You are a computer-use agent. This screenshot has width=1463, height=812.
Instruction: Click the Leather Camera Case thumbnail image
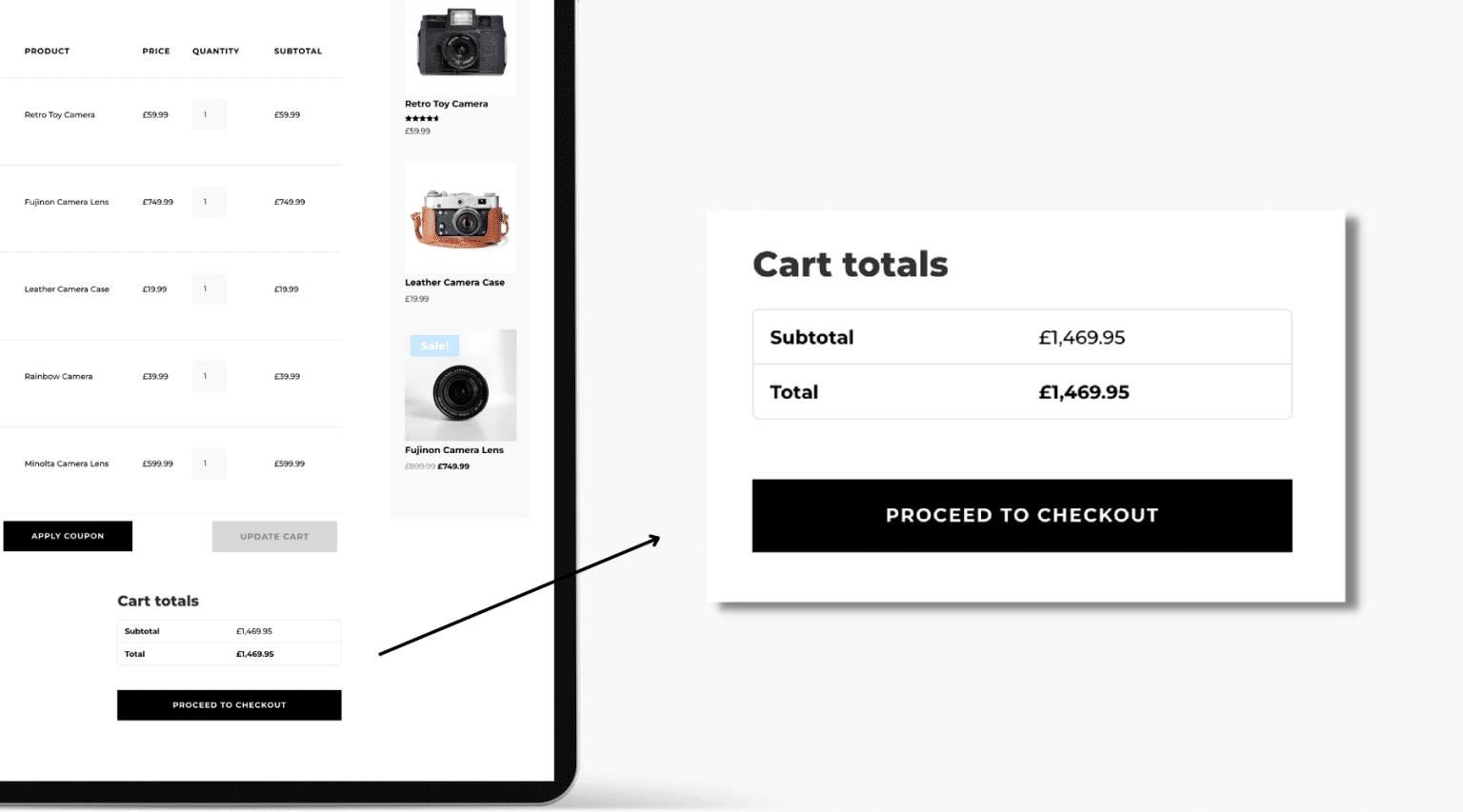460,217
